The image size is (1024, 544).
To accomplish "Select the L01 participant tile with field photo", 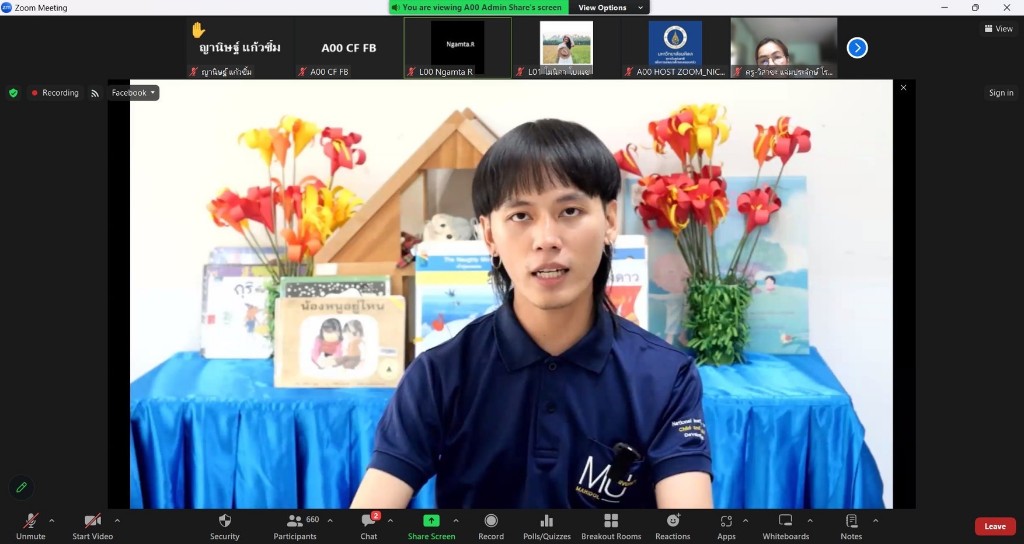I will click(x=567, y=48).
